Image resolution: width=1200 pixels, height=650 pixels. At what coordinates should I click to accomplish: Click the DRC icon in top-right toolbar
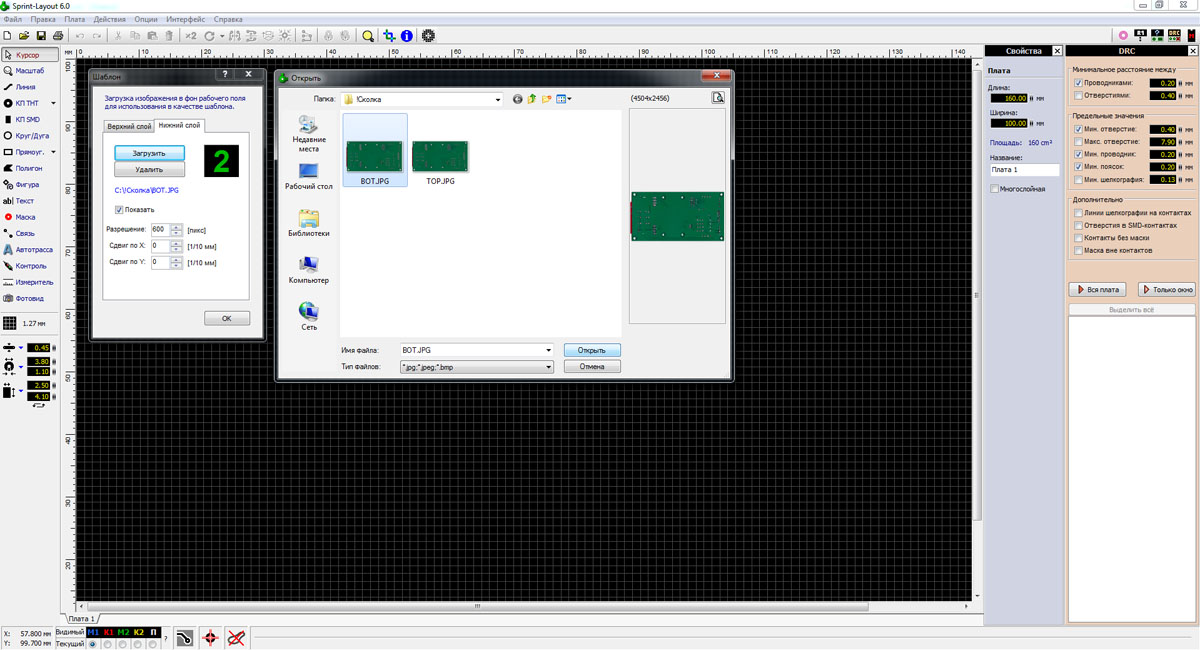pos(1173,35)
